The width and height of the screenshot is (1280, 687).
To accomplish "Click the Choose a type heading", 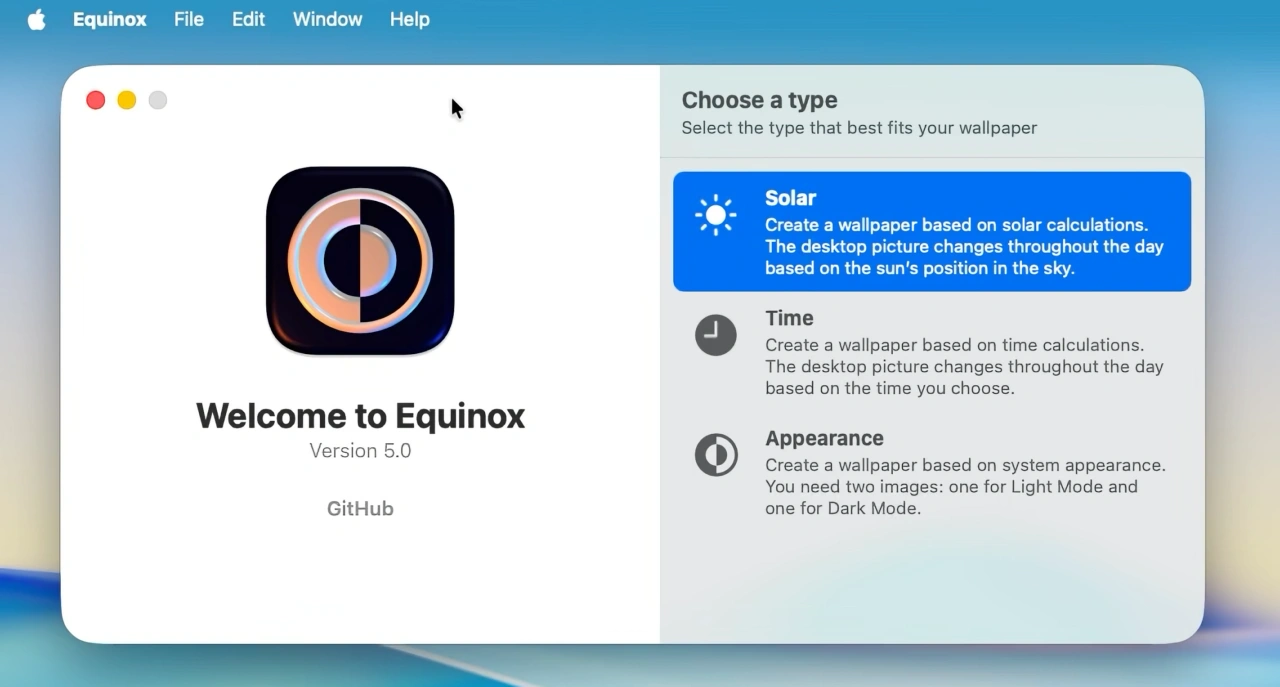I will (759, 100).
